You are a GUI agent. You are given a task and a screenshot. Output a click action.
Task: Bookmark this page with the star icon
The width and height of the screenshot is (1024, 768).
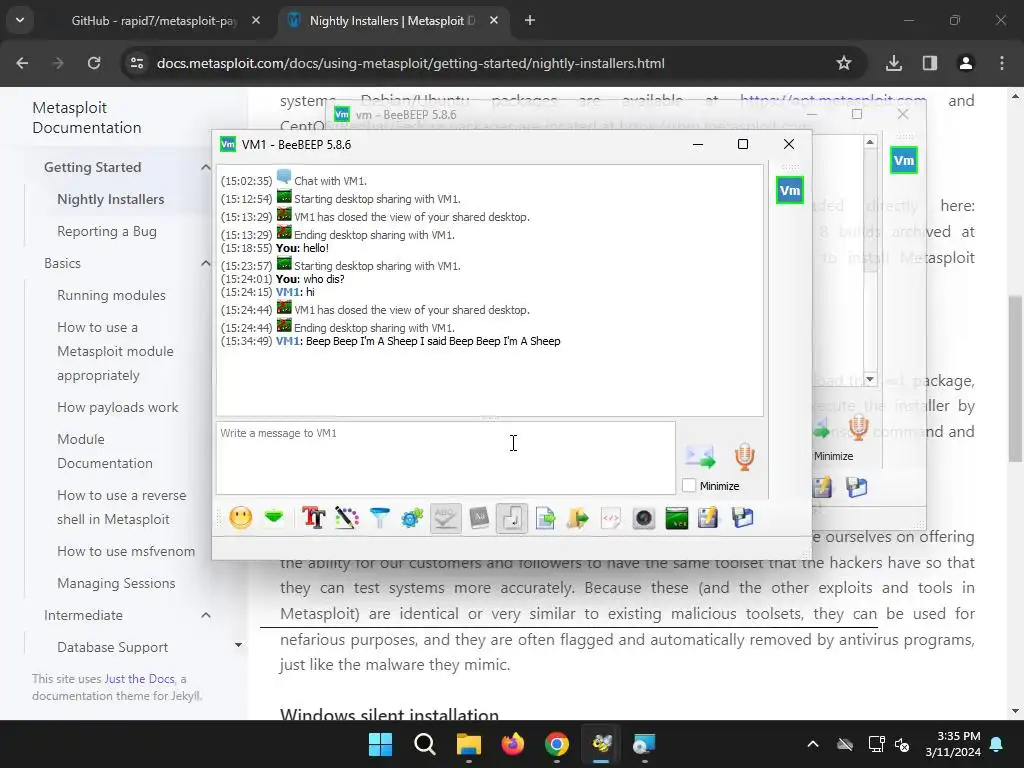coord(844,63)
